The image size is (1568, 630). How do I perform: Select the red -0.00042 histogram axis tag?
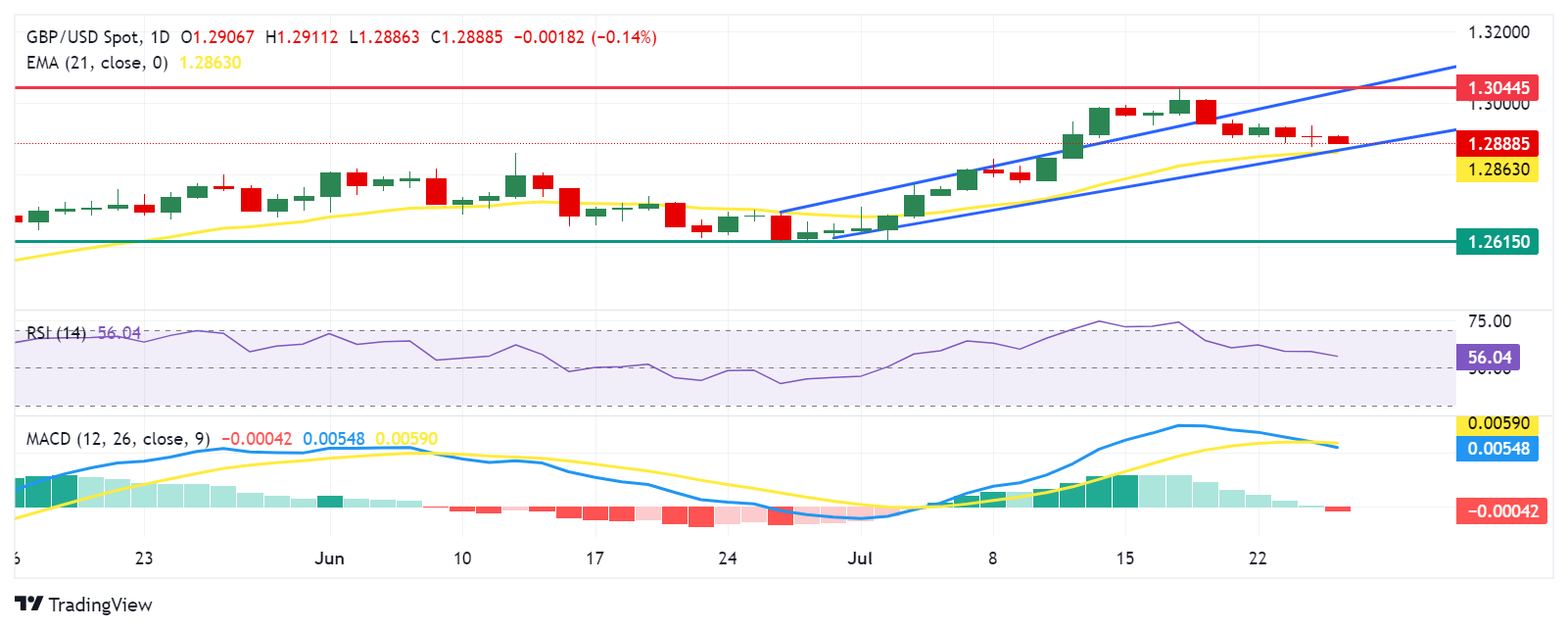(1501, 510)
